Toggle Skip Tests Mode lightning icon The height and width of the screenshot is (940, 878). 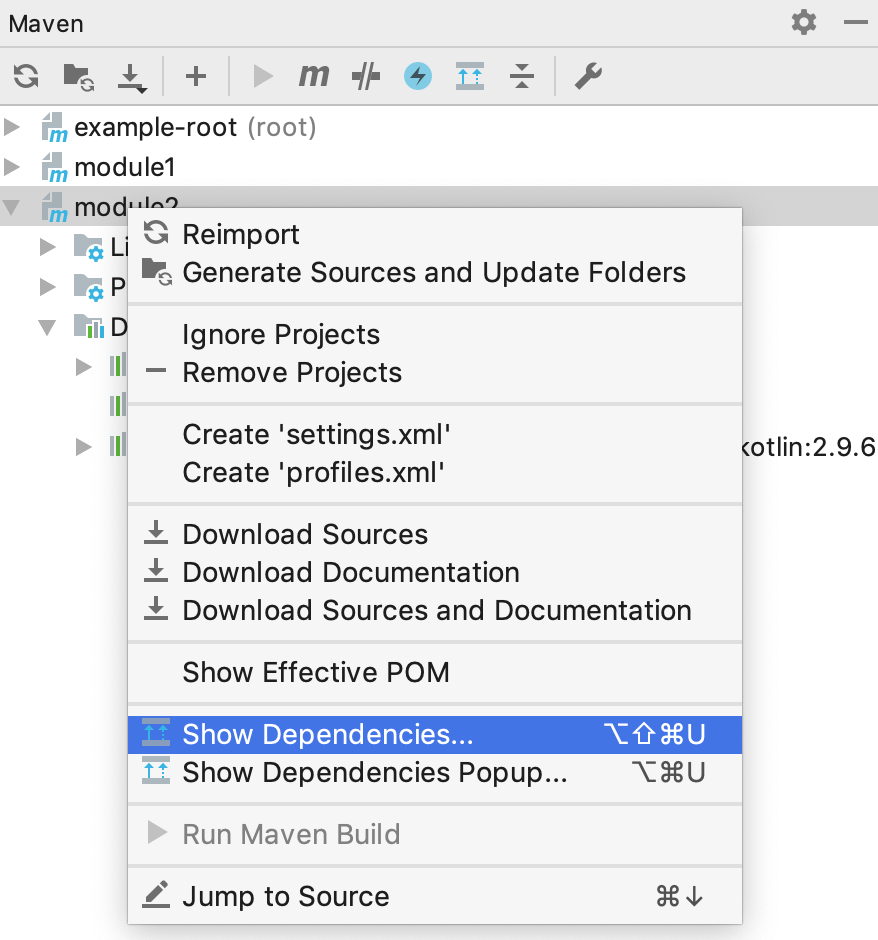pyautogui.click(x=418, y=76)
